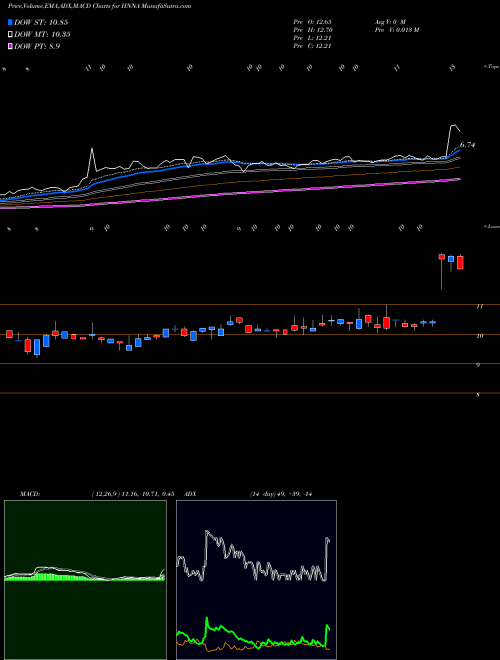Click the 'Avg V: 0 M' value
500x660 pixels.
point(389,21)
